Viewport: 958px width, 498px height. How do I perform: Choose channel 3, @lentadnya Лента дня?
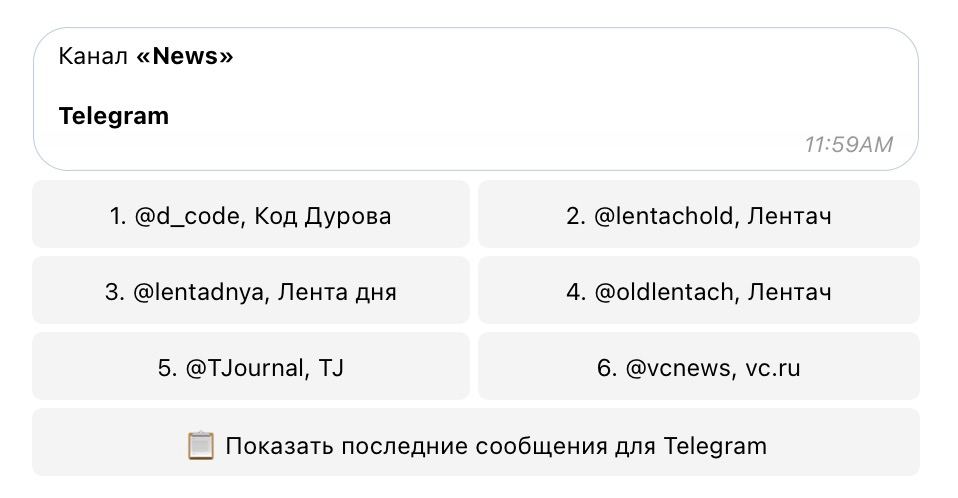coord(250,292)
